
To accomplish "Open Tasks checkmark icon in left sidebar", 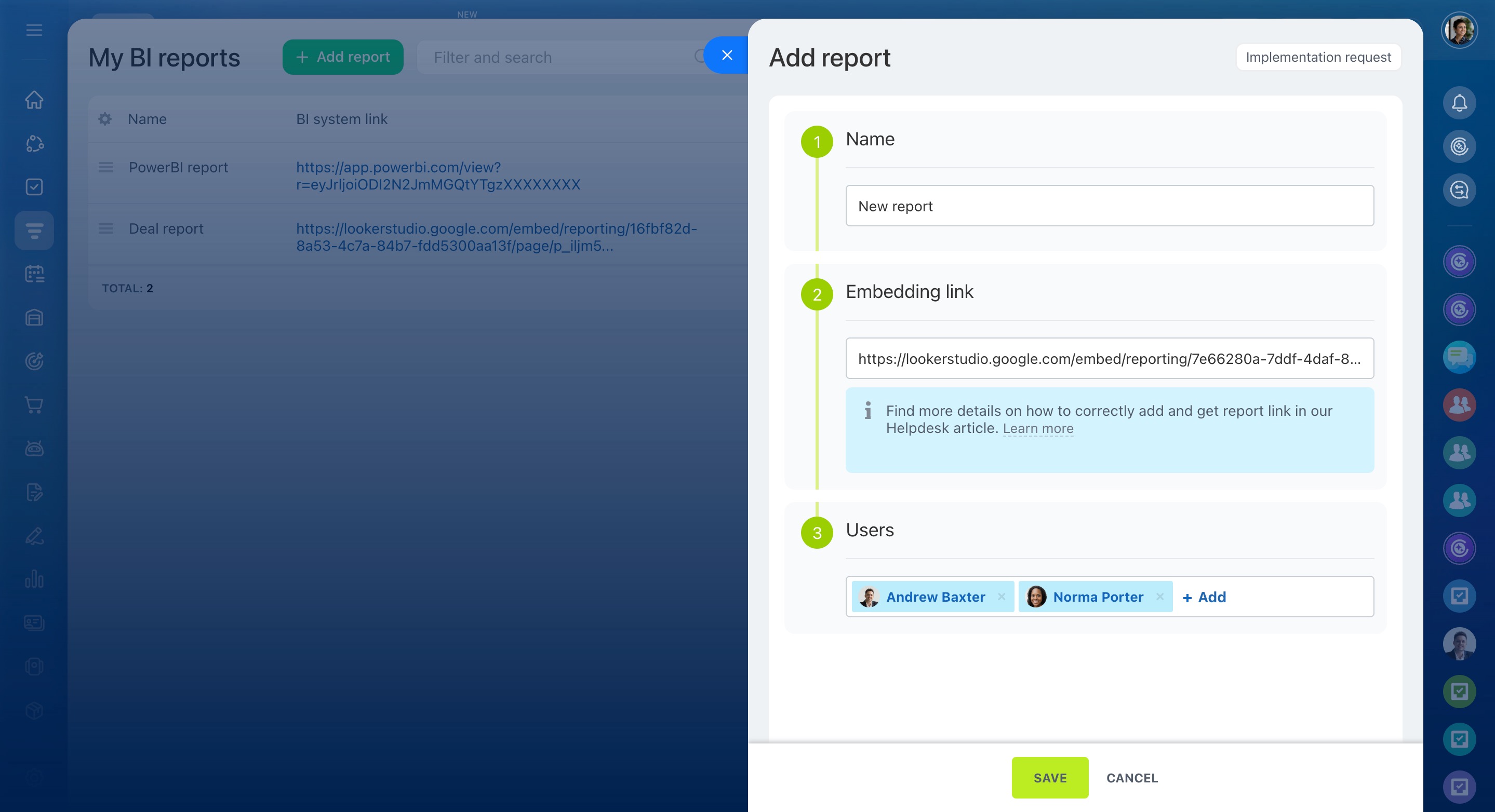I will coord(34,187).
